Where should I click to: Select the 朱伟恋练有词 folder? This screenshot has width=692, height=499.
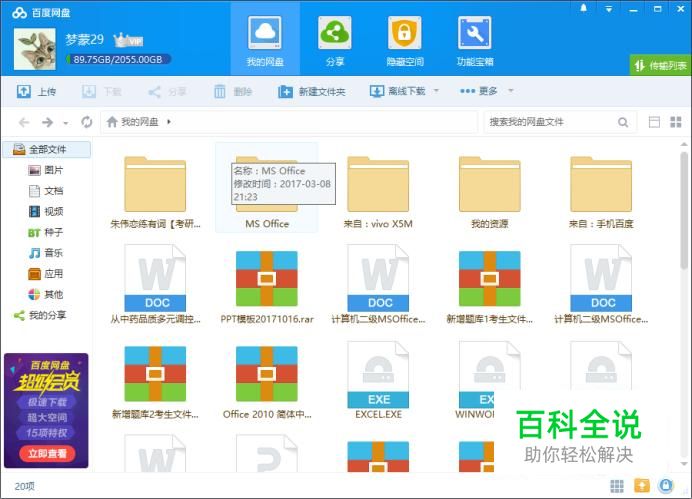pos(155,192)
